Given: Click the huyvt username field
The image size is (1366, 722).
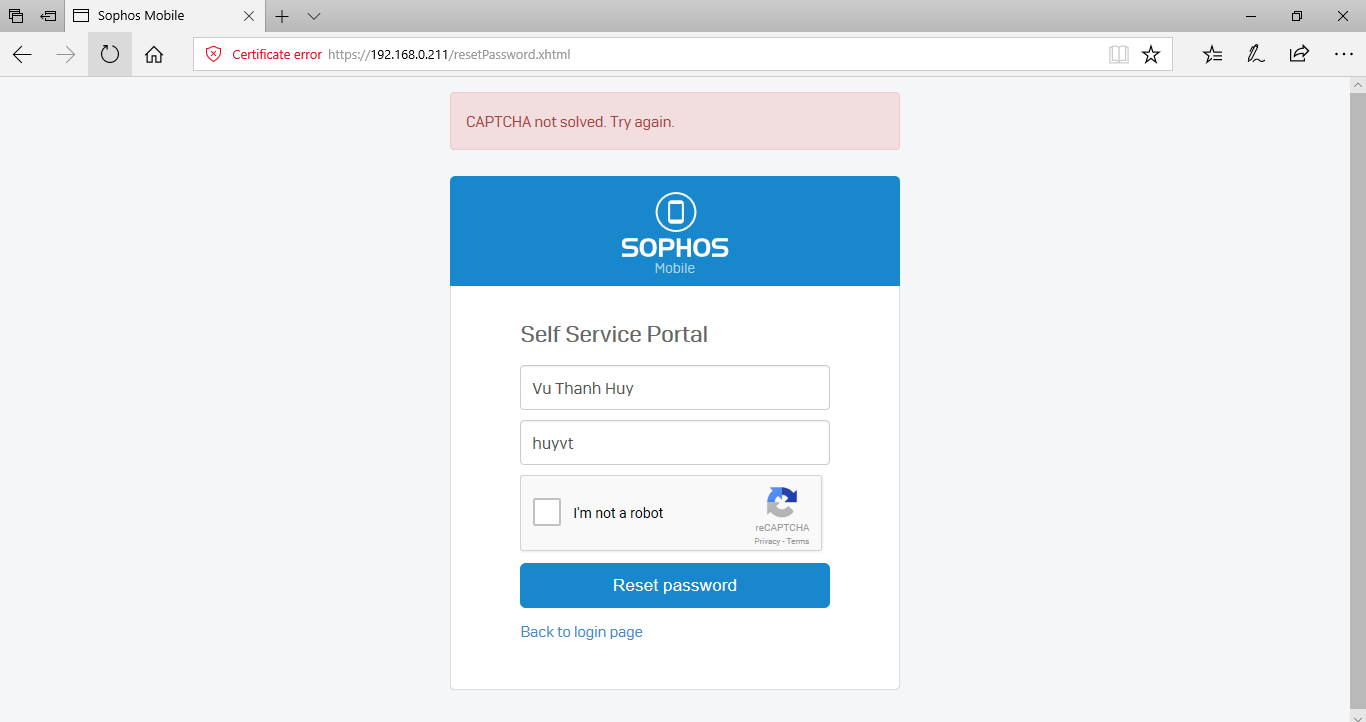Looking at the screenshot, I should pyautogui.click(x=675, y=442).
